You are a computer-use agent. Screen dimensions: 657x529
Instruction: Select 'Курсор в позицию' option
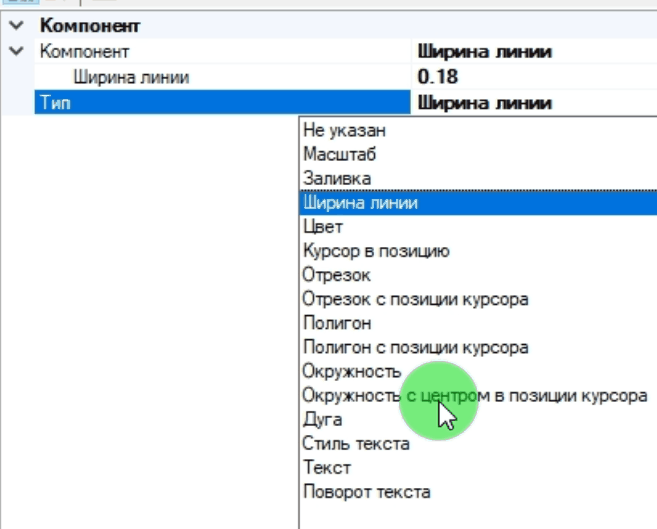coord(375,251)
